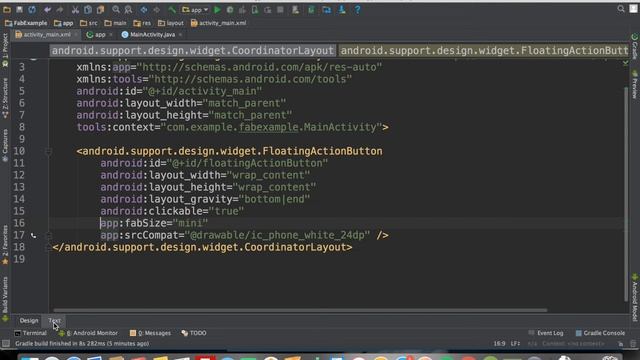Click the green Run app button

coord(217,9)
